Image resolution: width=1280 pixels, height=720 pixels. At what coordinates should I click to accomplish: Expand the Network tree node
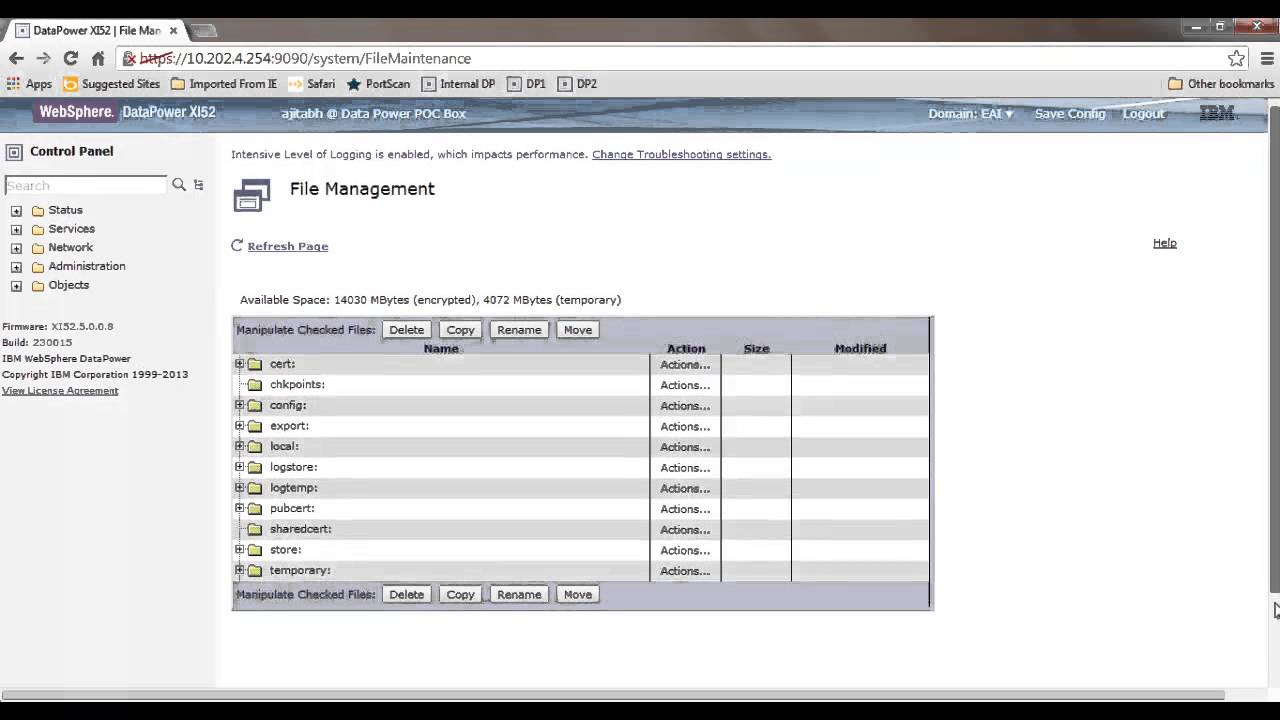point(16,248)
